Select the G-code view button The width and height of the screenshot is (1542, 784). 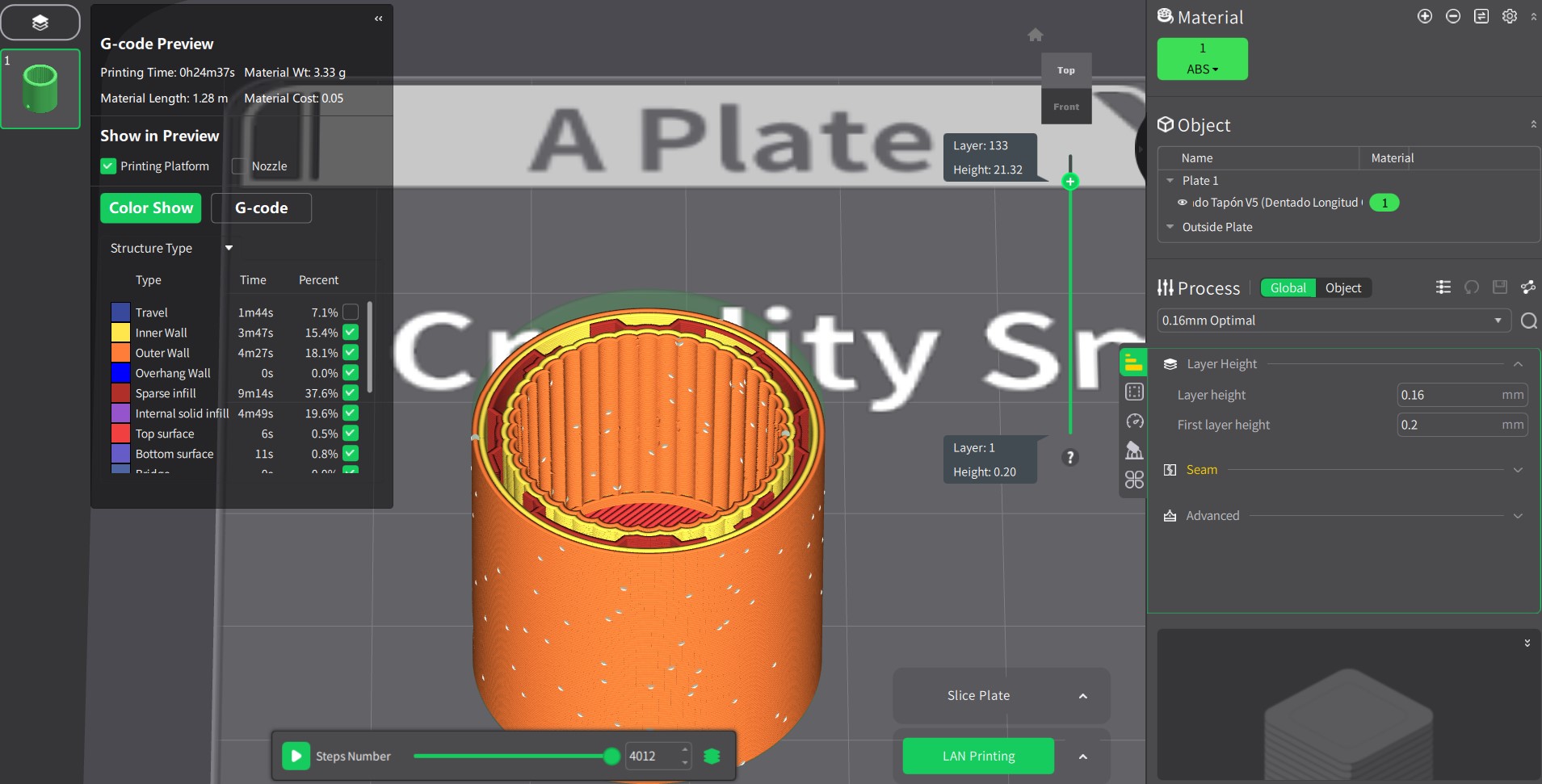coord(261,208)
